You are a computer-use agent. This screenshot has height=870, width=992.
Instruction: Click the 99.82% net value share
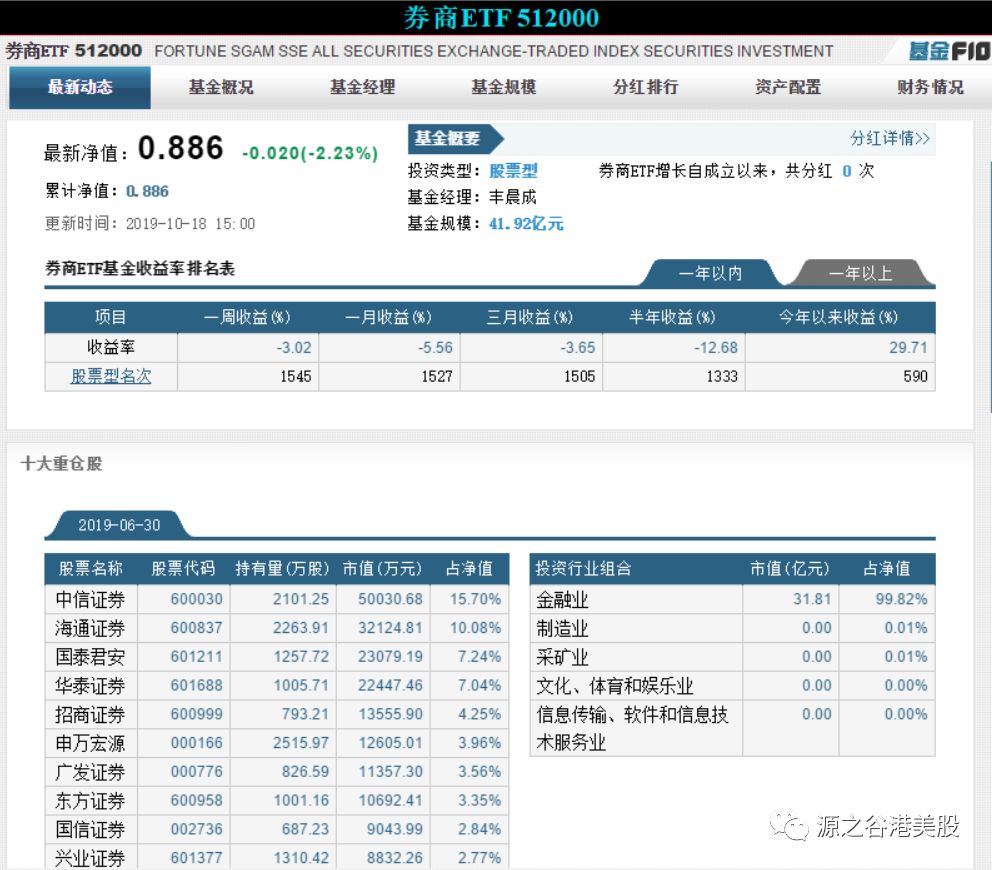(902, 599)
